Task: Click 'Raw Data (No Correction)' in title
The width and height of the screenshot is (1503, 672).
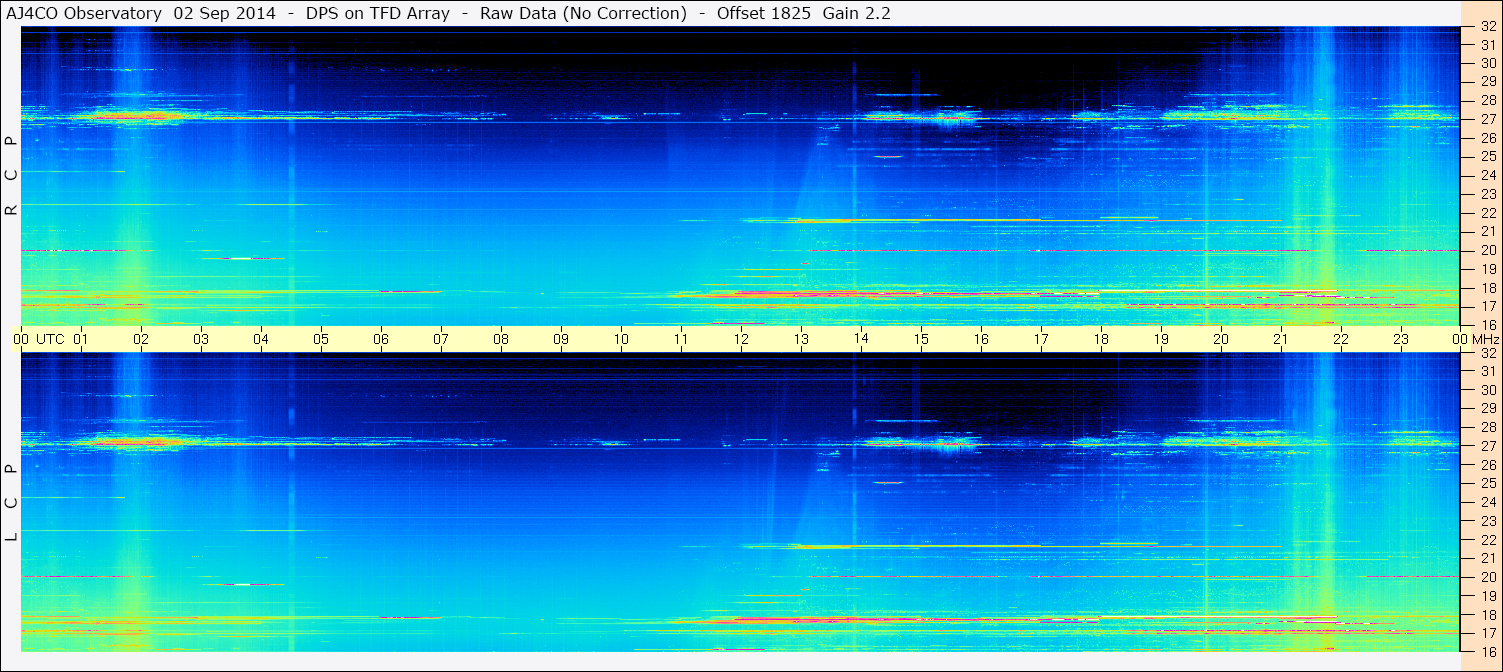Action: (583, 14)
